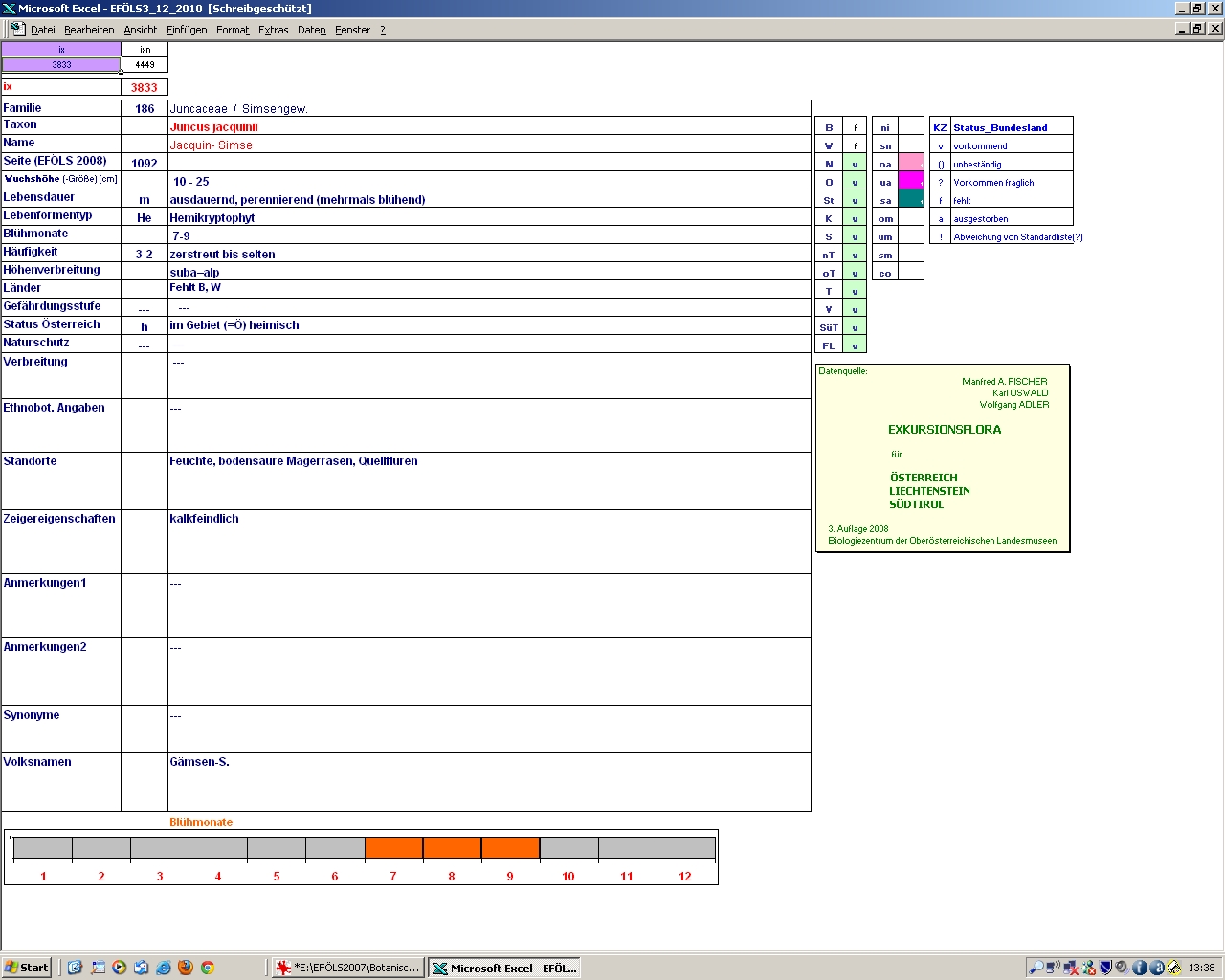Click the folk name 'Gämsen-S.'
This screenshot has height=980, width=1225.
[x=199, y=762]
